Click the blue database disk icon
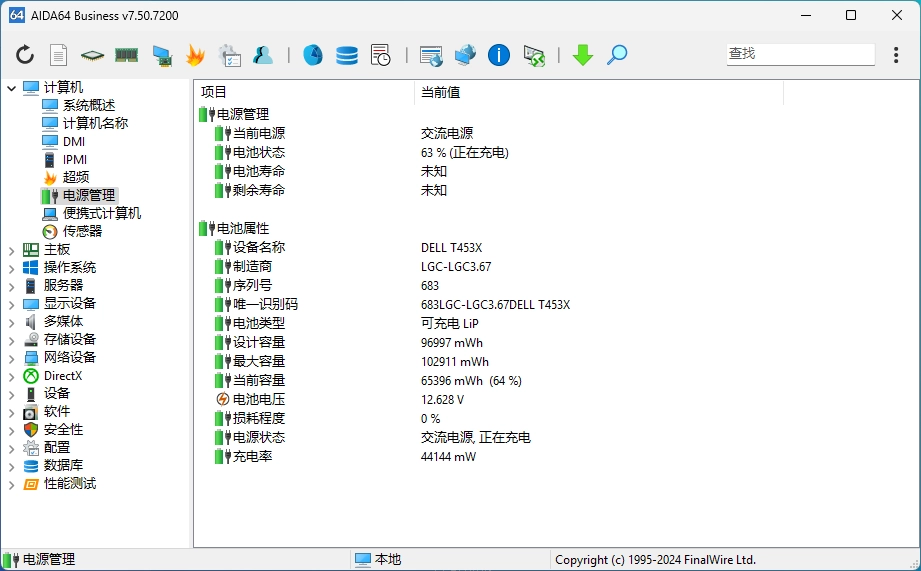 347,55
